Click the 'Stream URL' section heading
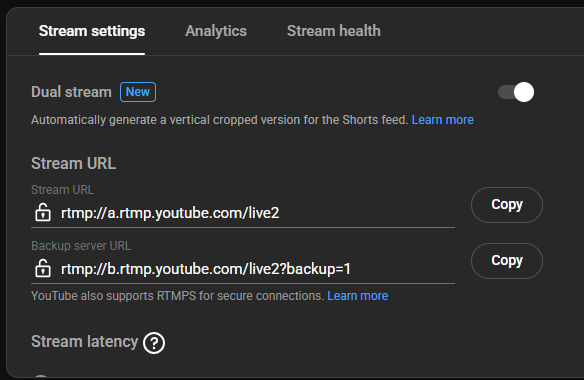The width and height of the screenshot is (584, 380). [x=73, y=164]
